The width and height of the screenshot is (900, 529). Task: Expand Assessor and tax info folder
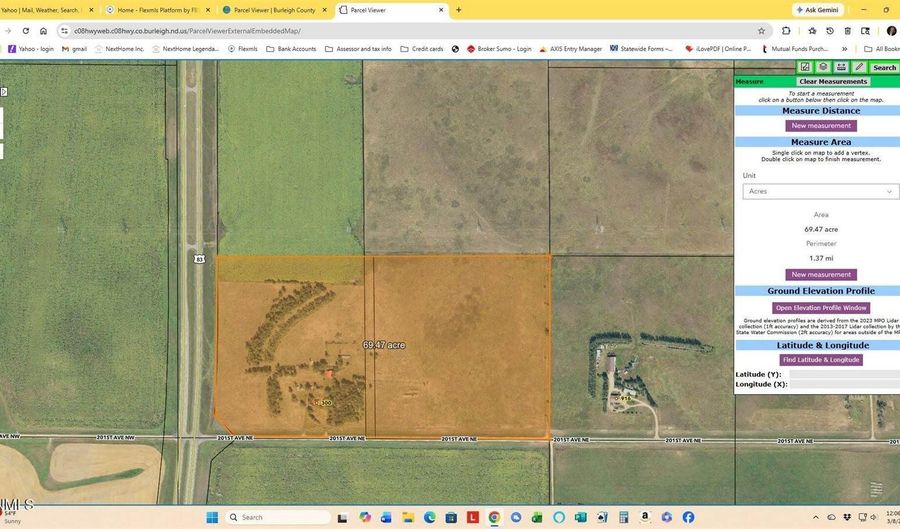click(358, 49)
